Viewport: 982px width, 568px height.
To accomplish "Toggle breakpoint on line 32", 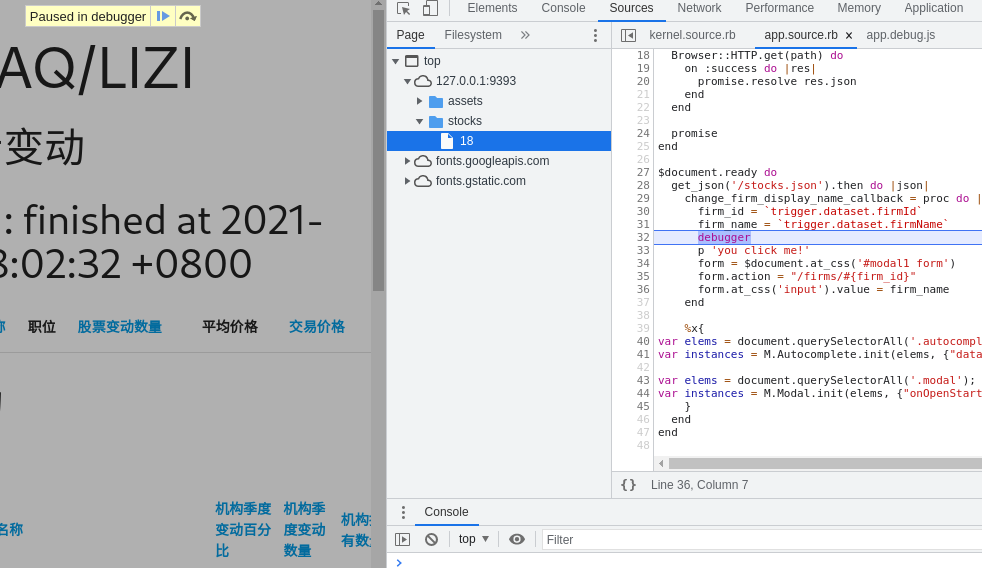I will click(x=643, y=237).
